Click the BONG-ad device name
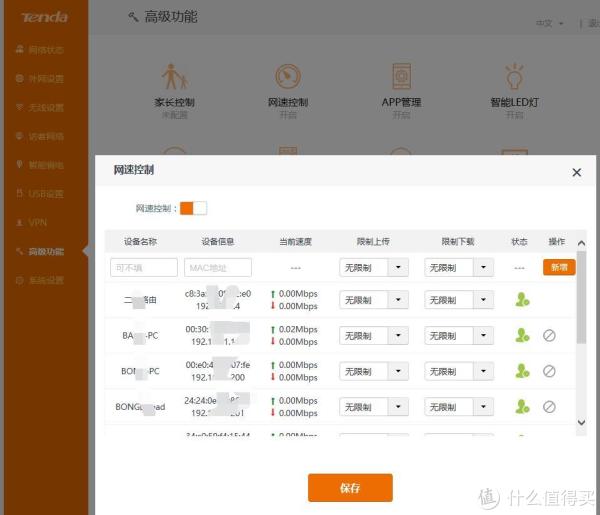 140,407
